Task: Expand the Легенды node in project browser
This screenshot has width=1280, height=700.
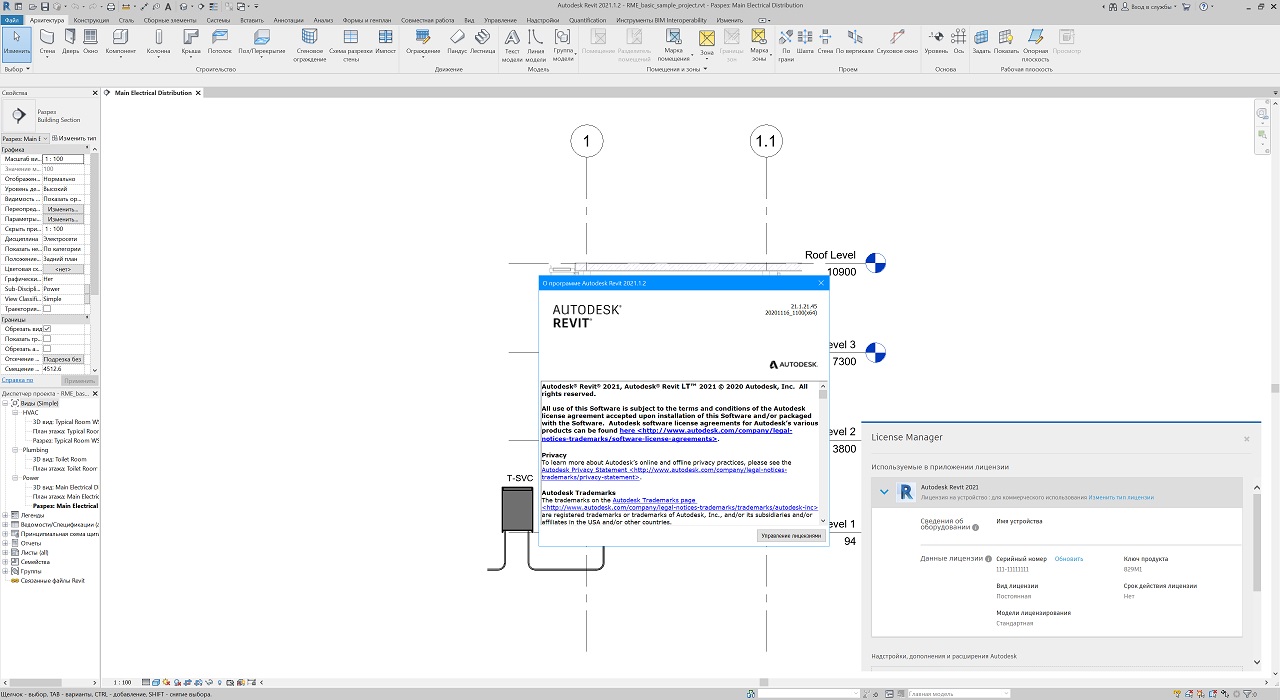Action: pos(5,515)
